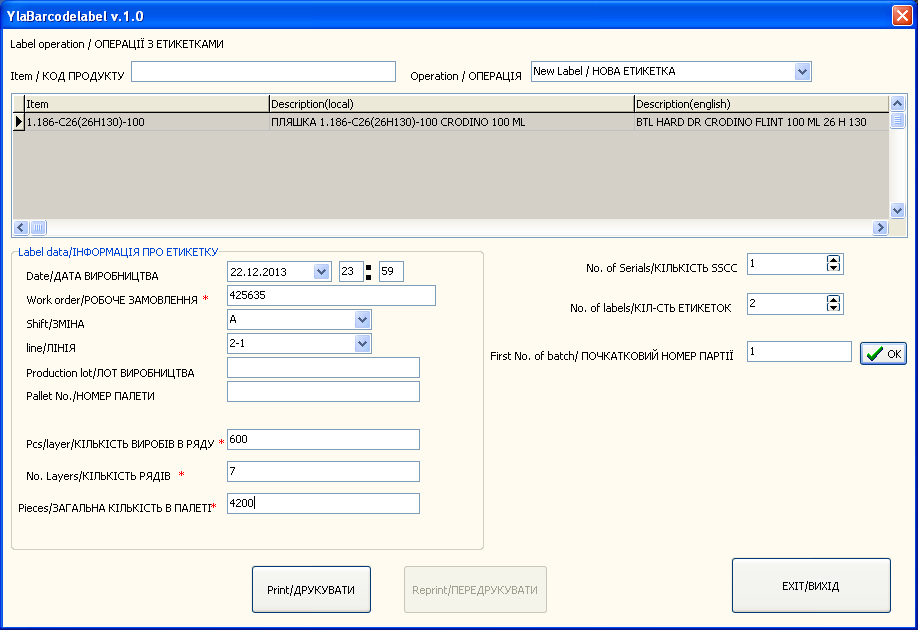
Task: Click the Pallet No./НОМЕР ПАЛЕТИ field
Action: point(323,392)
